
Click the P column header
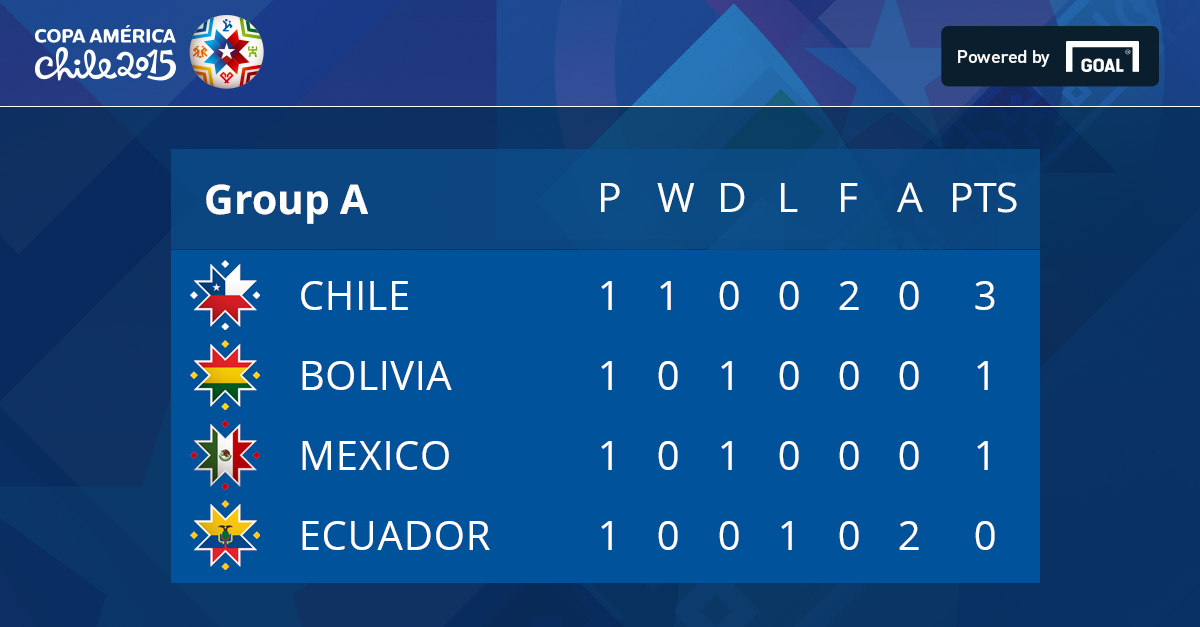[x=609, y=198]
